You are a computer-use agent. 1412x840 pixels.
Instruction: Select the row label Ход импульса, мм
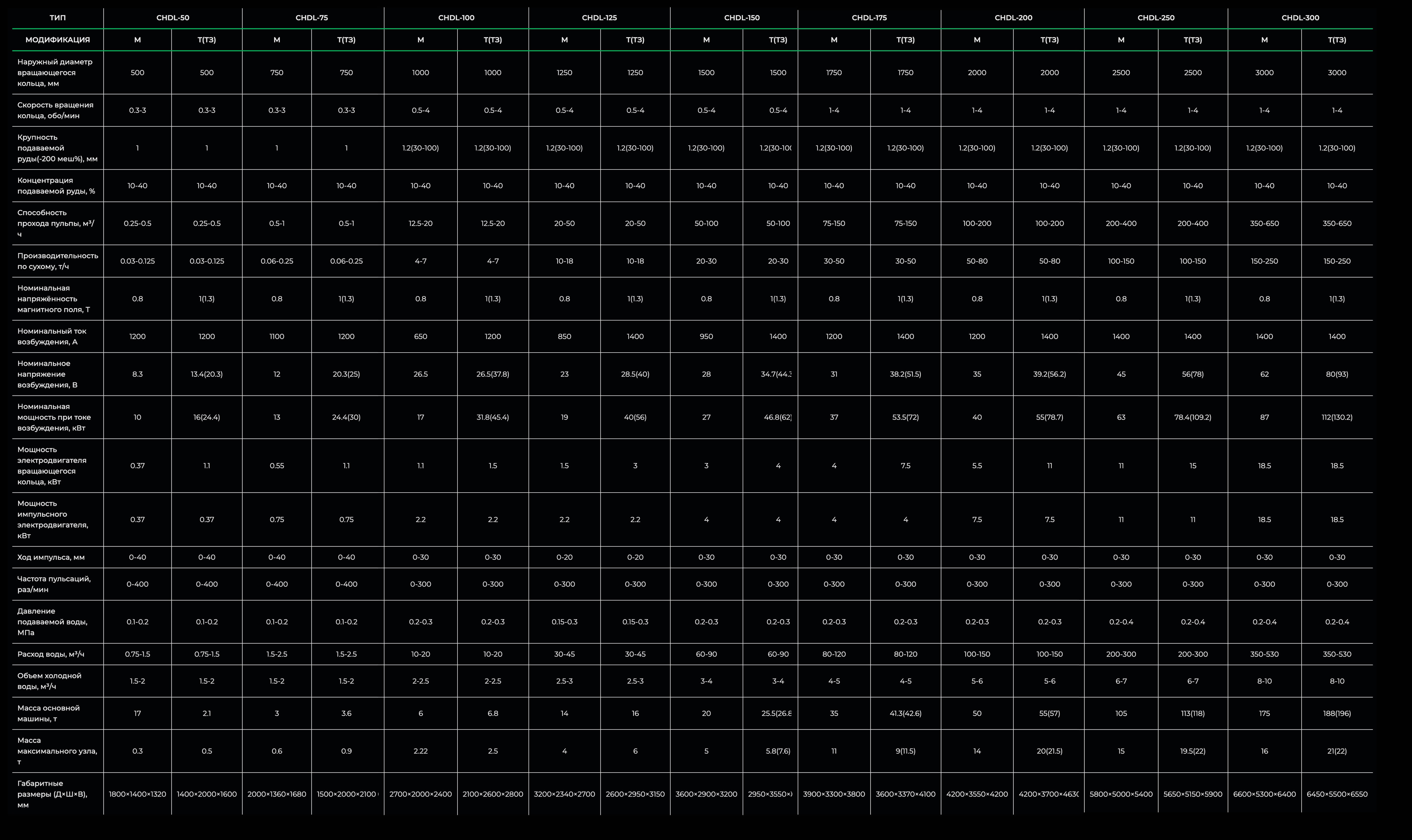click(x=51, y=557)
